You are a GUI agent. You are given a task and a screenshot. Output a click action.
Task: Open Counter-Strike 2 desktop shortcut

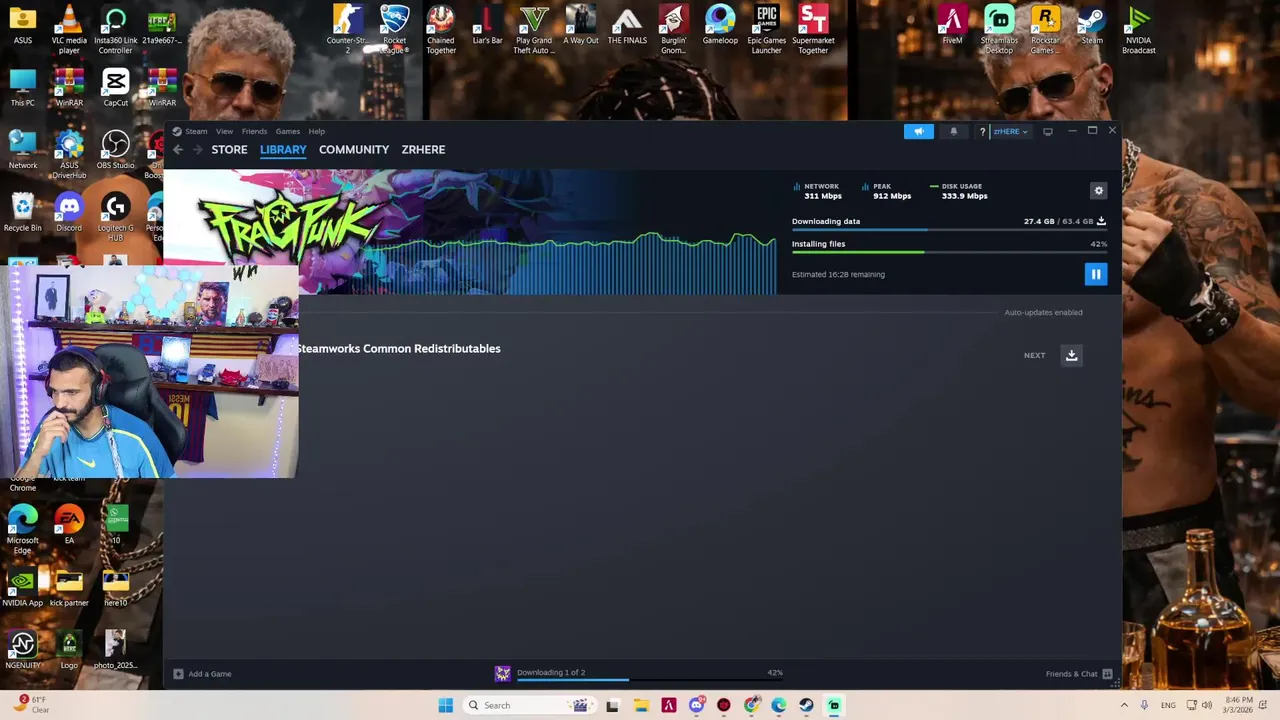[348, 30]
